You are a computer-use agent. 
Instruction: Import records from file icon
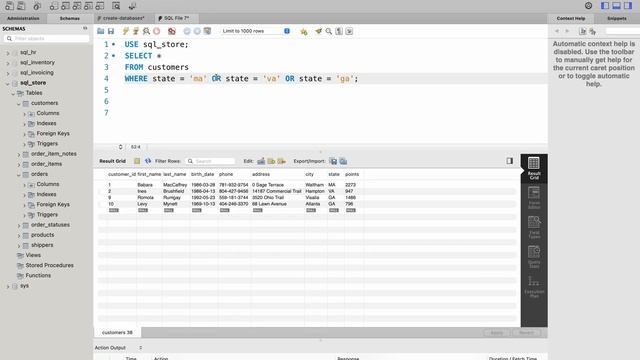pos(343,161)
